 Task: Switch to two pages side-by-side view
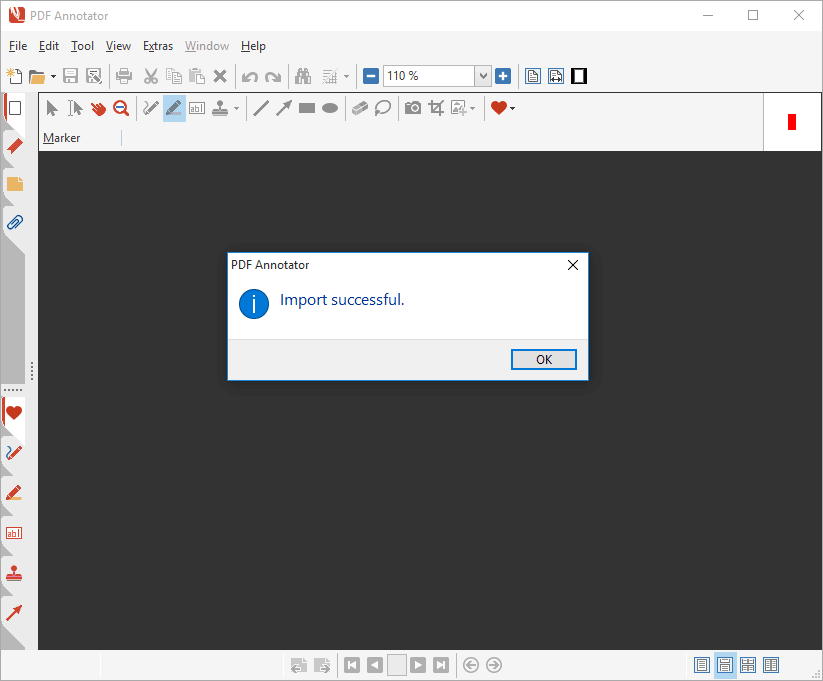771,665
